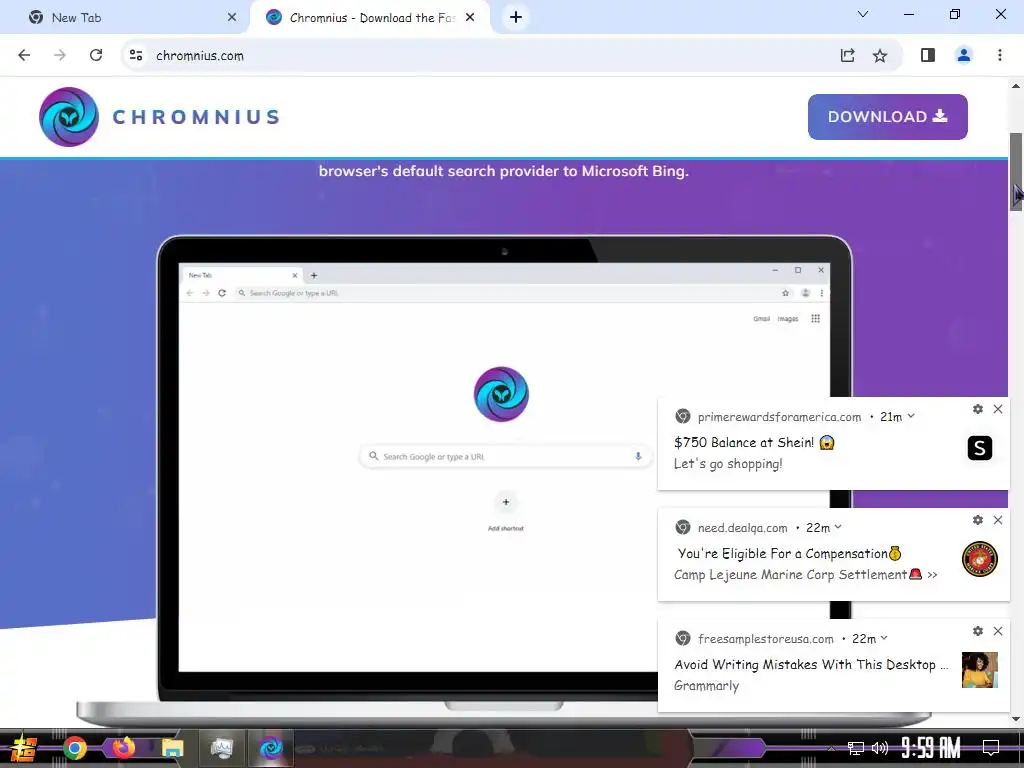Open a new tab with plus button

point(516,18)
